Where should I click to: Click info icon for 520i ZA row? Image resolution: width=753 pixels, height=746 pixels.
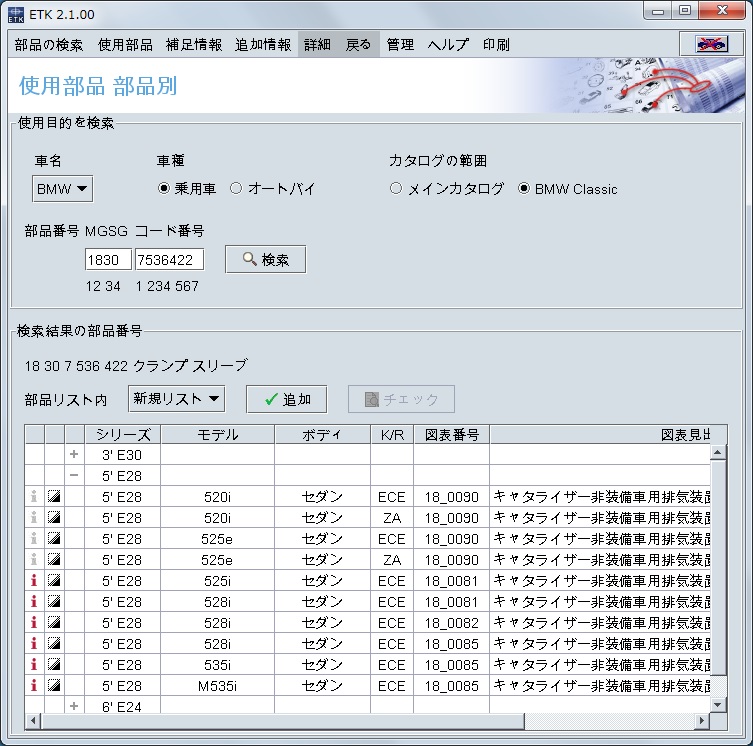pyautogui.click(x=34, y=517)
